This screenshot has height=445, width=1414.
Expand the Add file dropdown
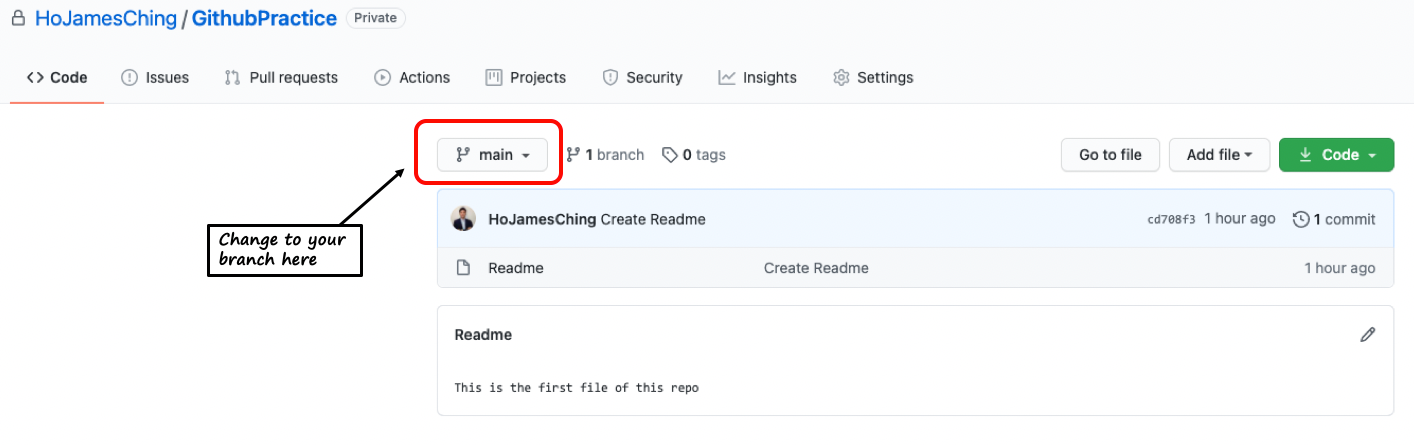click(1219, 155)
